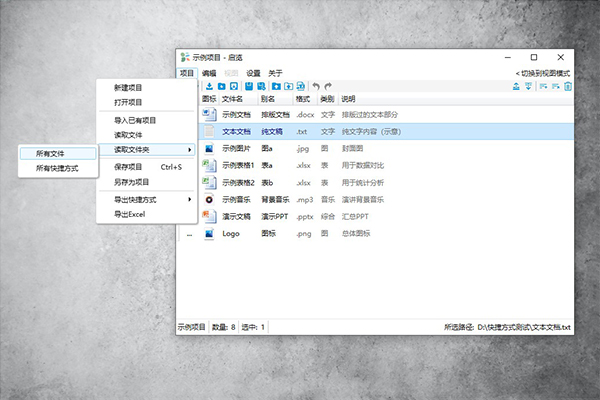The width and height of the screenshot is (600, 400).
Task: Click the 说明 column header
Action: click(348, 99)
